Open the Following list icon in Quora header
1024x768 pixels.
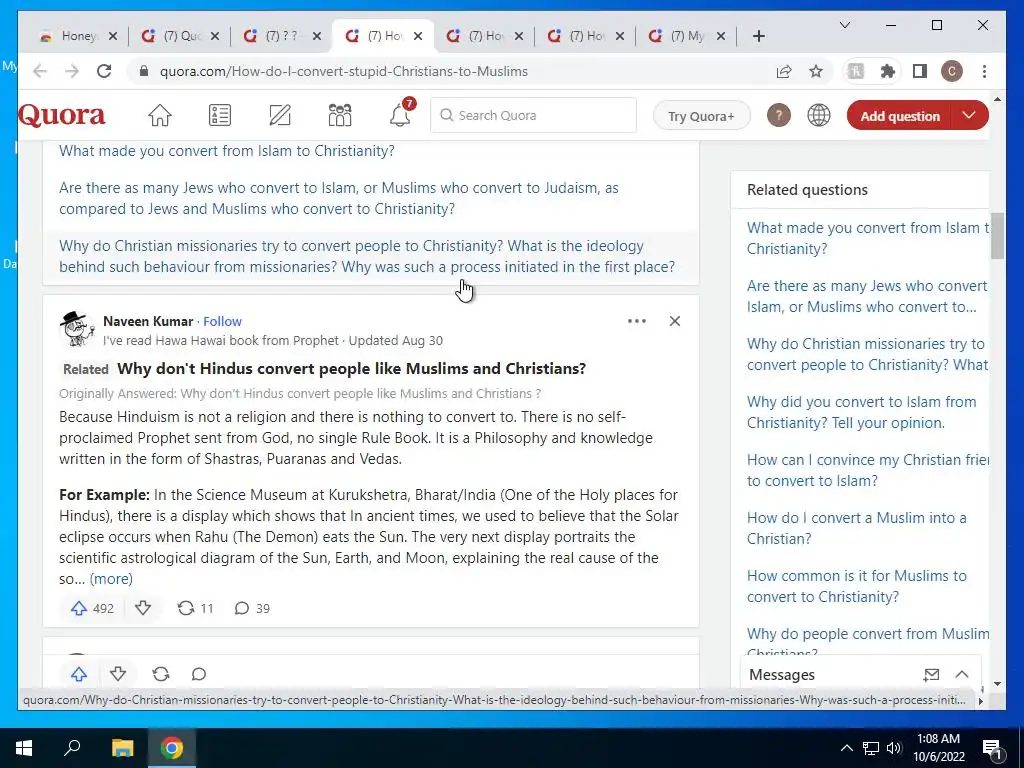coord(219,116)
